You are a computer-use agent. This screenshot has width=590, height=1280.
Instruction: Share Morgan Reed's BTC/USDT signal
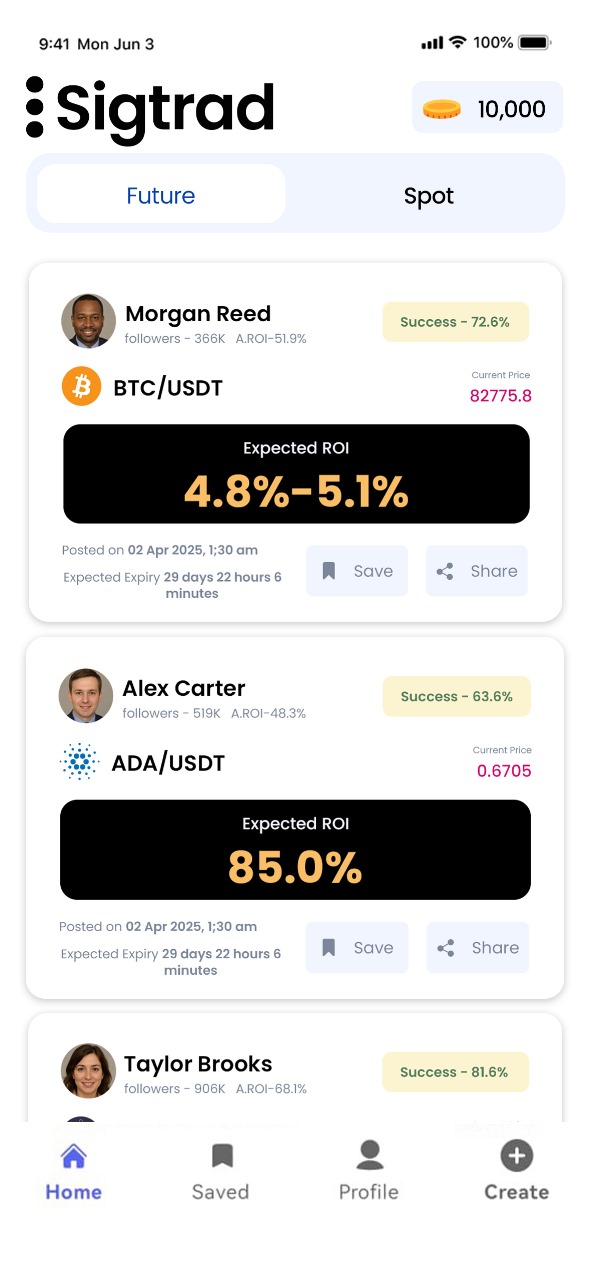(477, 571)
